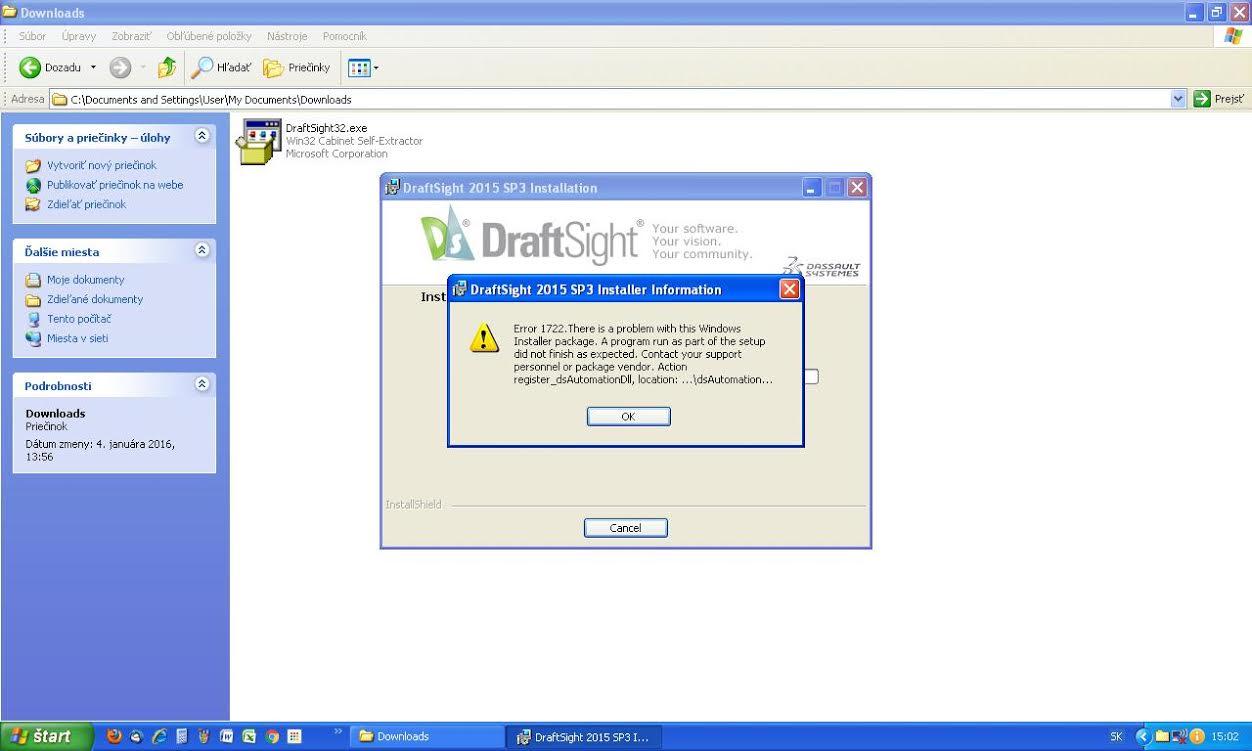Collapse the Podrobnosti details panel
Screen dimensions: 1252x751
point(202,384)
